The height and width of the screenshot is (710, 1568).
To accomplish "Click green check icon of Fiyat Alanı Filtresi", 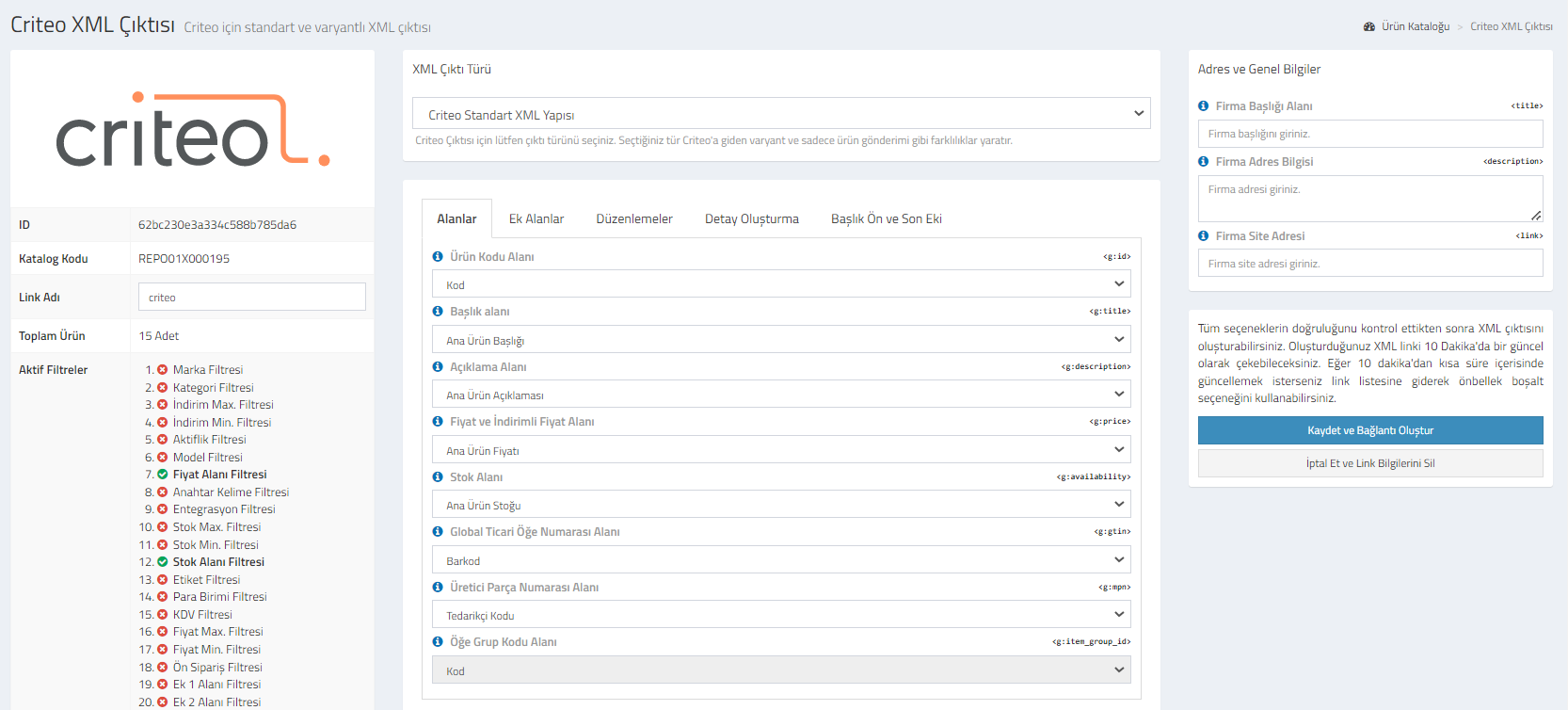I will 163,474.
